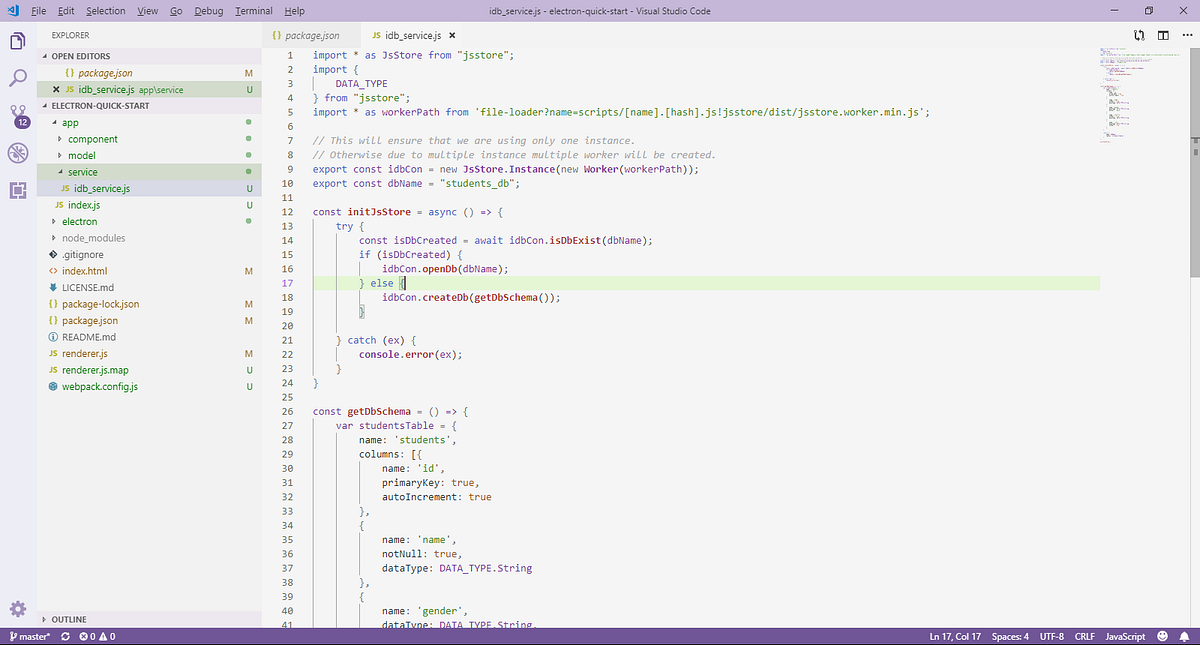Open the Explorer icon in the activity bar

coord(16,41)
